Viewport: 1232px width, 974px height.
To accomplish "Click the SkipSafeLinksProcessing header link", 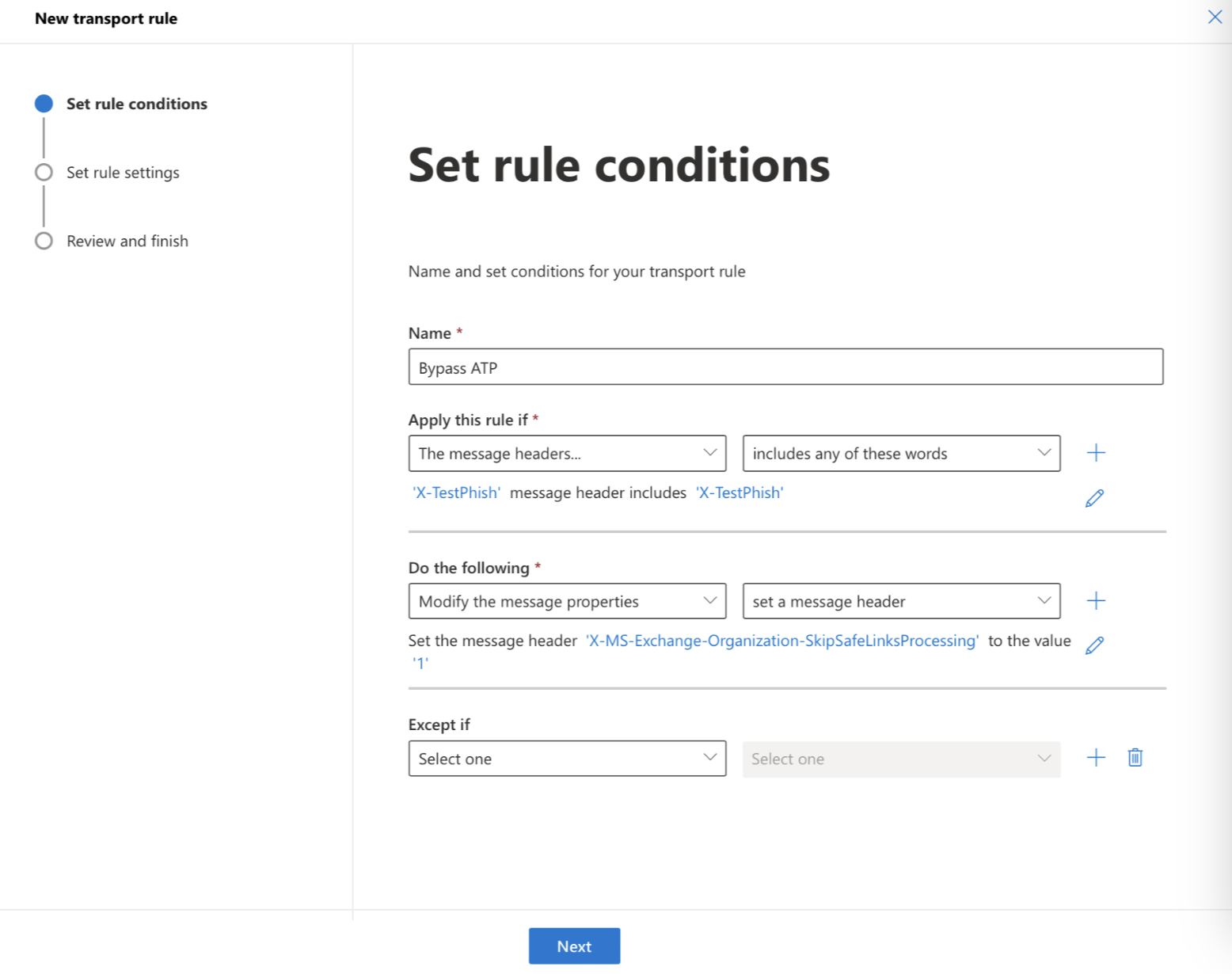I will click(782, 641).
